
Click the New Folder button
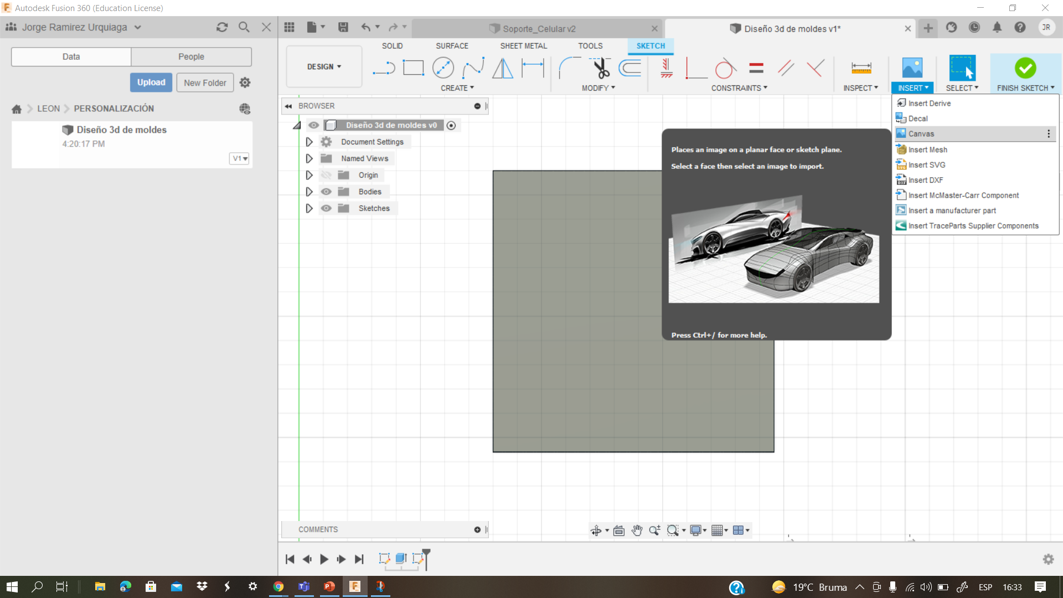(x=205, y=83)
